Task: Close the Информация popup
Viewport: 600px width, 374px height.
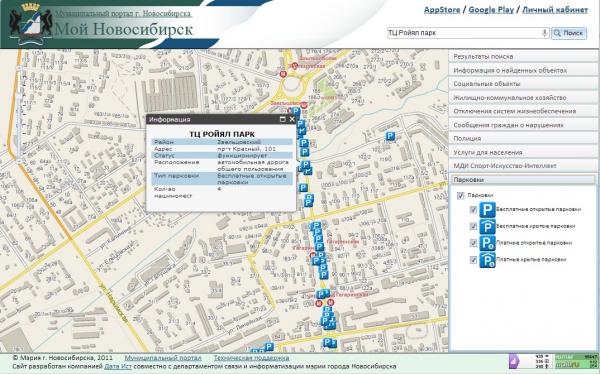Action: coord(292,119)
